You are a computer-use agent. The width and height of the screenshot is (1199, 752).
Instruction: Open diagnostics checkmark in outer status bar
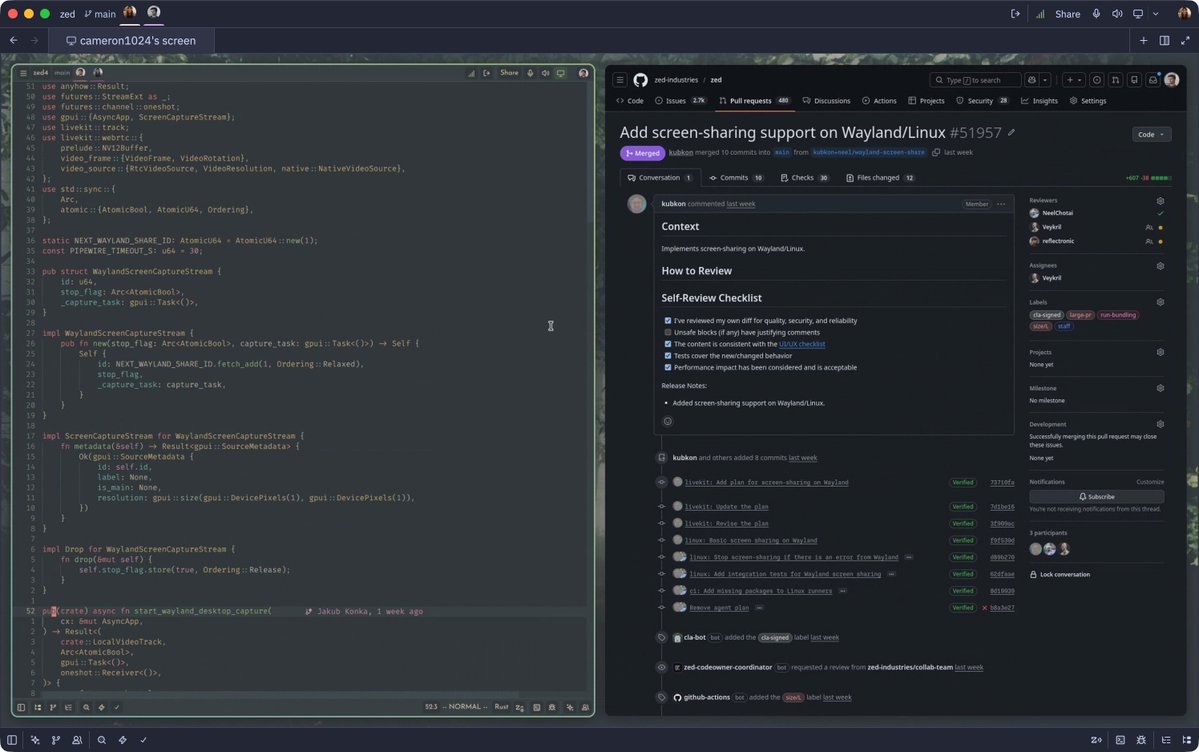(143, 740)
